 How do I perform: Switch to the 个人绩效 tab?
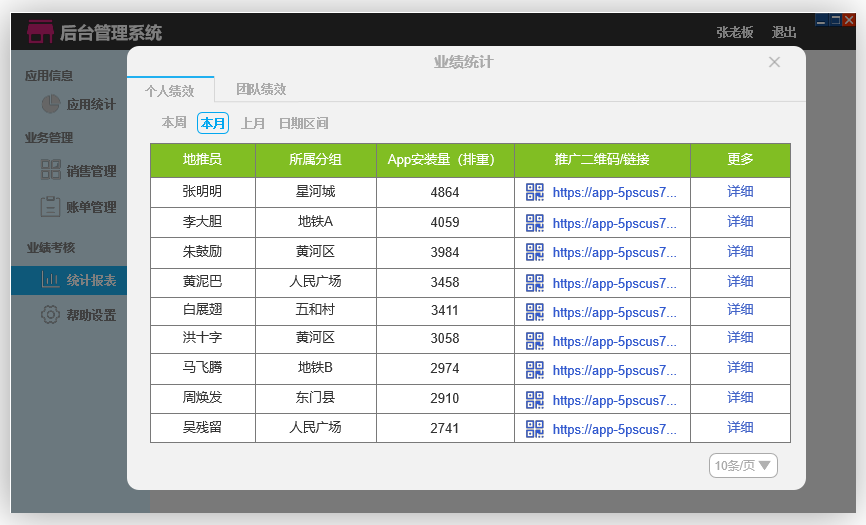coord(170,90)
